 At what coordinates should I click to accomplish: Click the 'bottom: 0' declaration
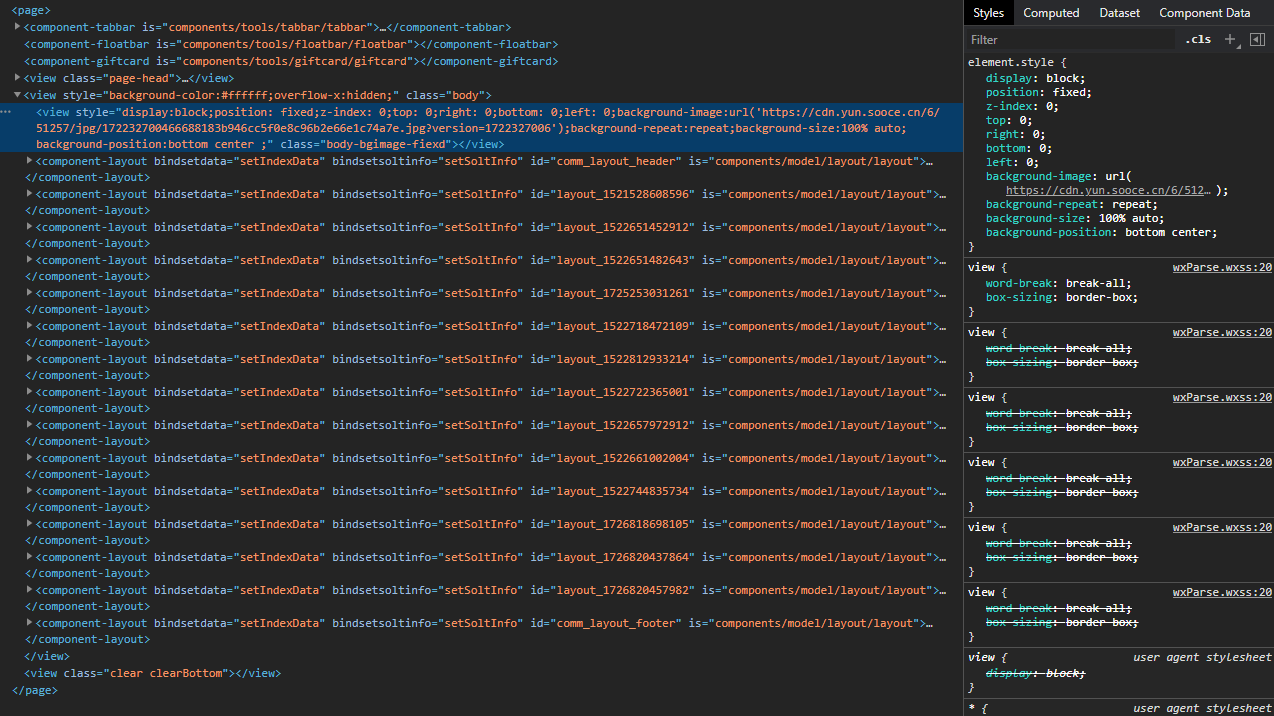(x=1019, y=148)
